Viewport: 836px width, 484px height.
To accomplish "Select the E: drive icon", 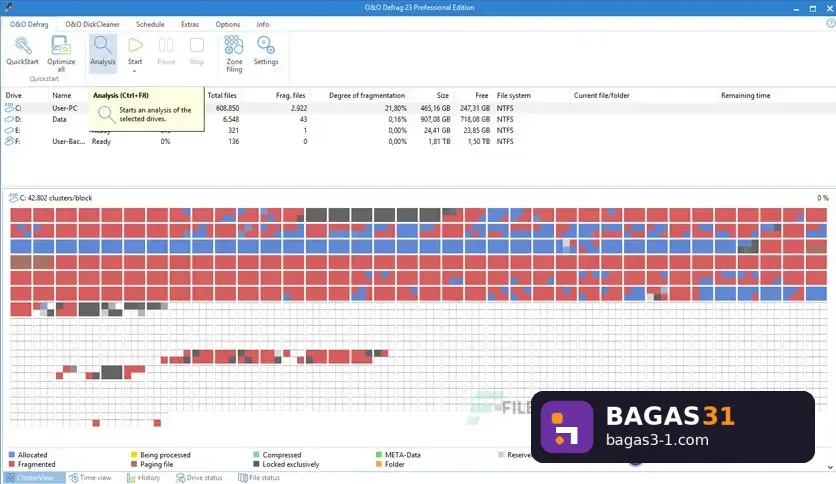I will coord(9,130).
